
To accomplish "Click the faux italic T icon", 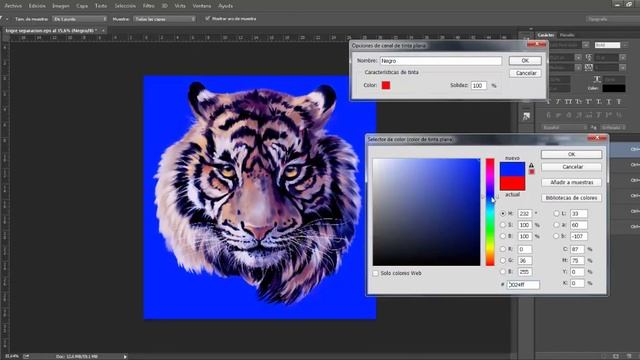I will tap(558, 102).
